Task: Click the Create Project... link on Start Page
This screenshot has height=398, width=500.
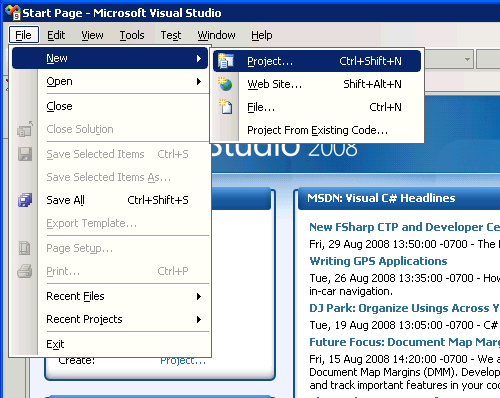Action: click(x=183, y=361)
